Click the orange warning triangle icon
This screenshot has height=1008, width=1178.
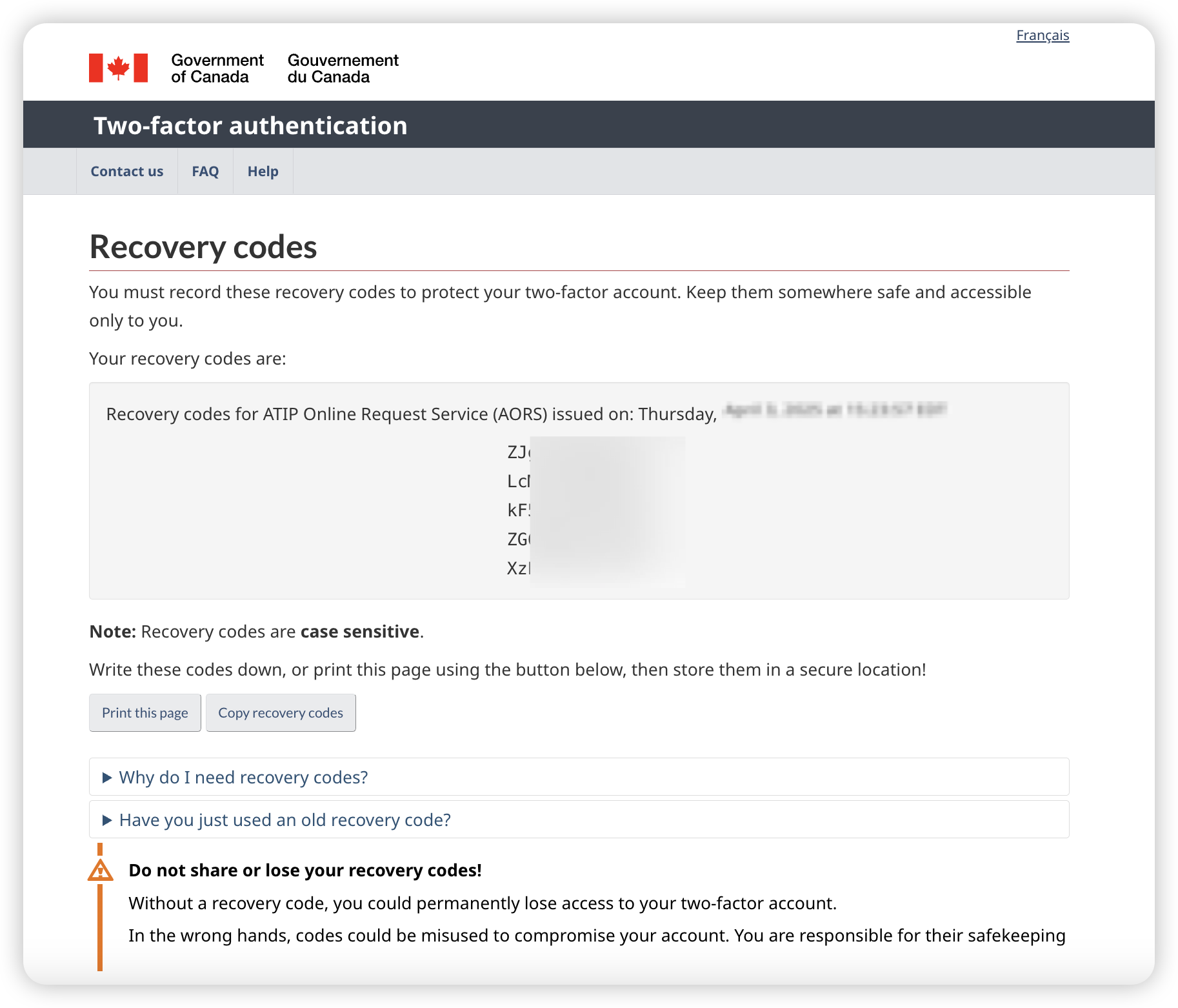100,871
